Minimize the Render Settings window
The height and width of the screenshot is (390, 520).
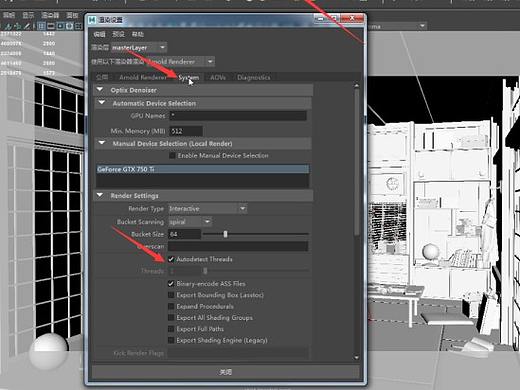coord(320,19)
